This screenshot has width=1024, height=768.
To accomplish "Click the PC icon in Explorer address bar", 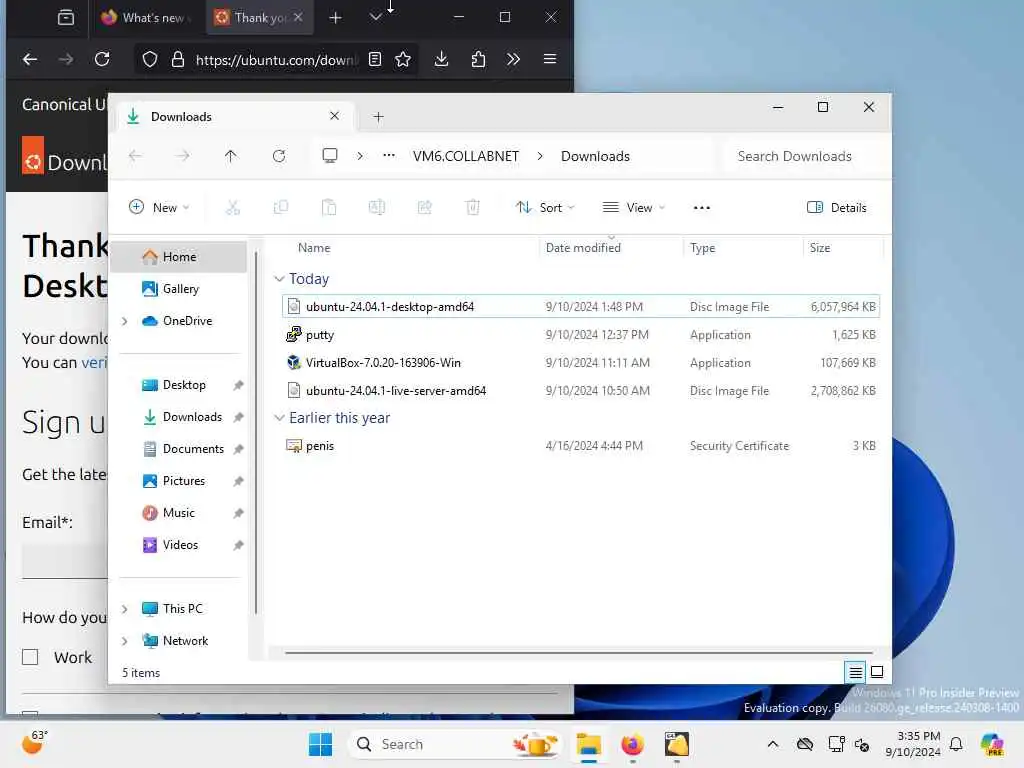I will [x=330, y=155].
